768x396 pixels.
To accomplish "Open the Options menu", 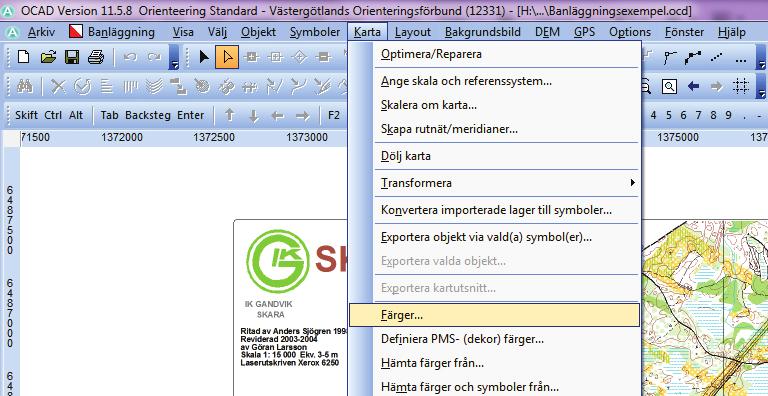I will click(630, 32).
